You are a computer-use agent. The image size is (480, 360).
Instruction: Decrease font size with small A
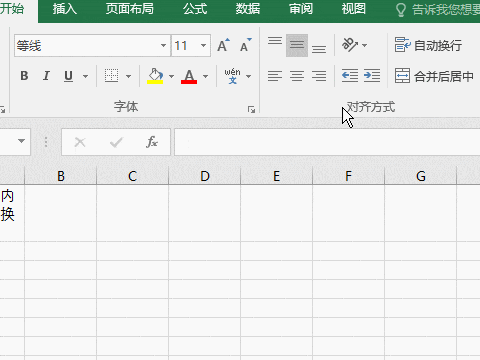tap(246, 45)
